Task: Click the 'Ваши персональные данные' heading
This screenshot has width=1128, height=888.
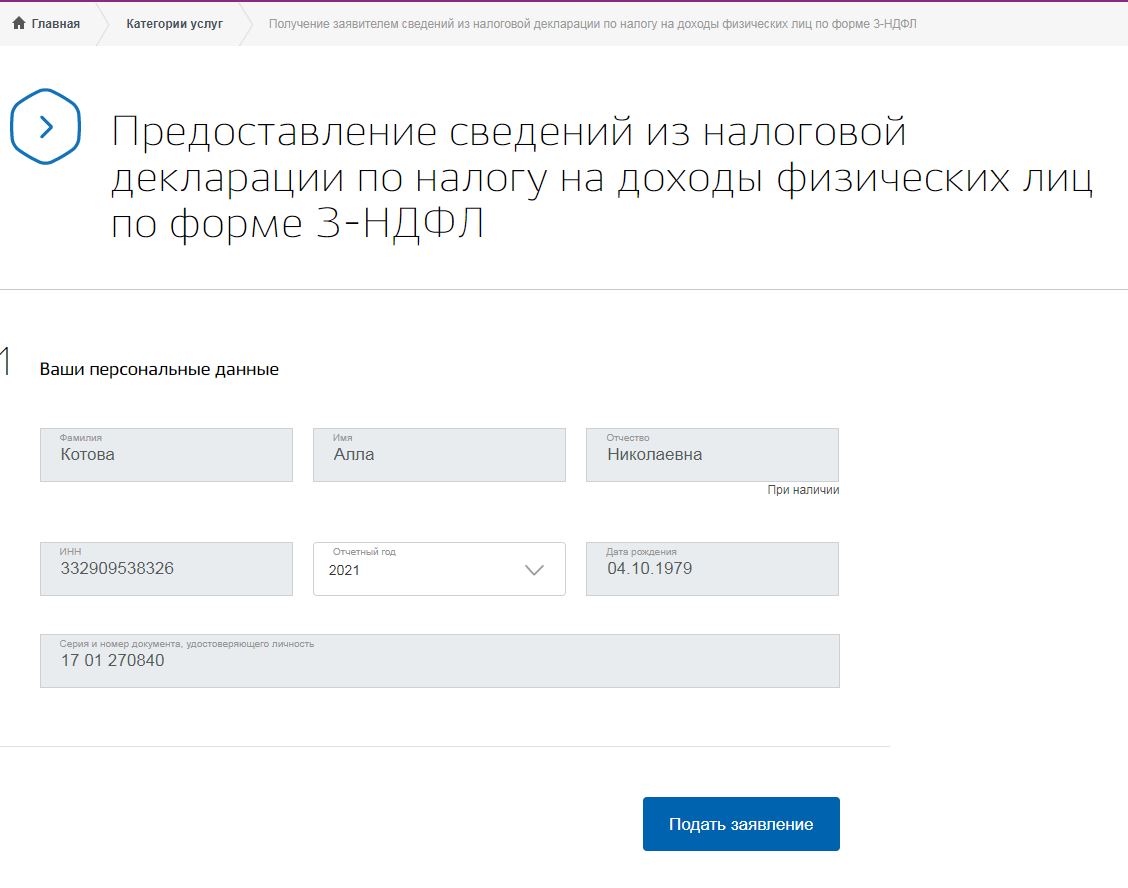Action: coord(159,369)
